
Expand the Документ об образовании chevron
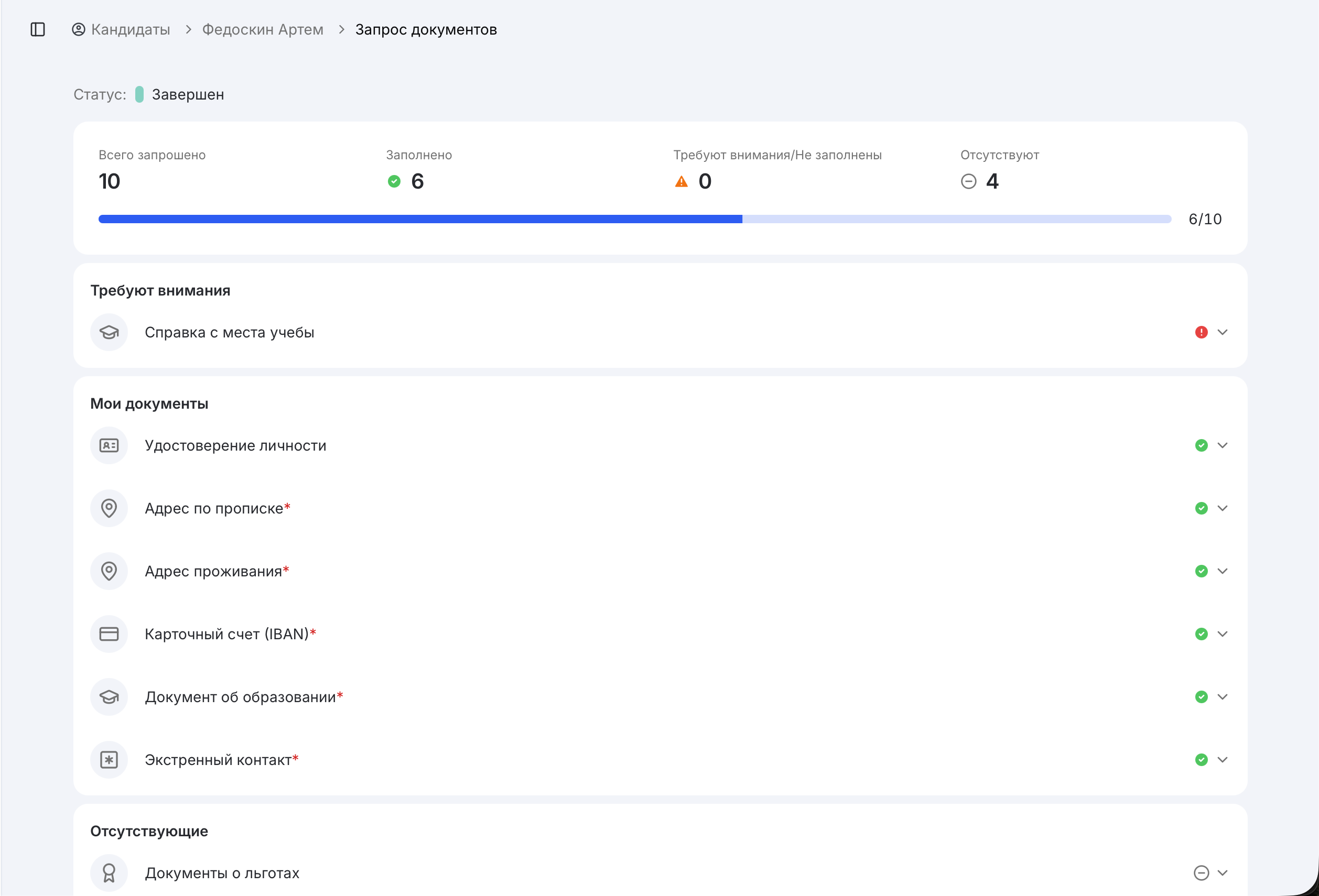(1223, 697)
